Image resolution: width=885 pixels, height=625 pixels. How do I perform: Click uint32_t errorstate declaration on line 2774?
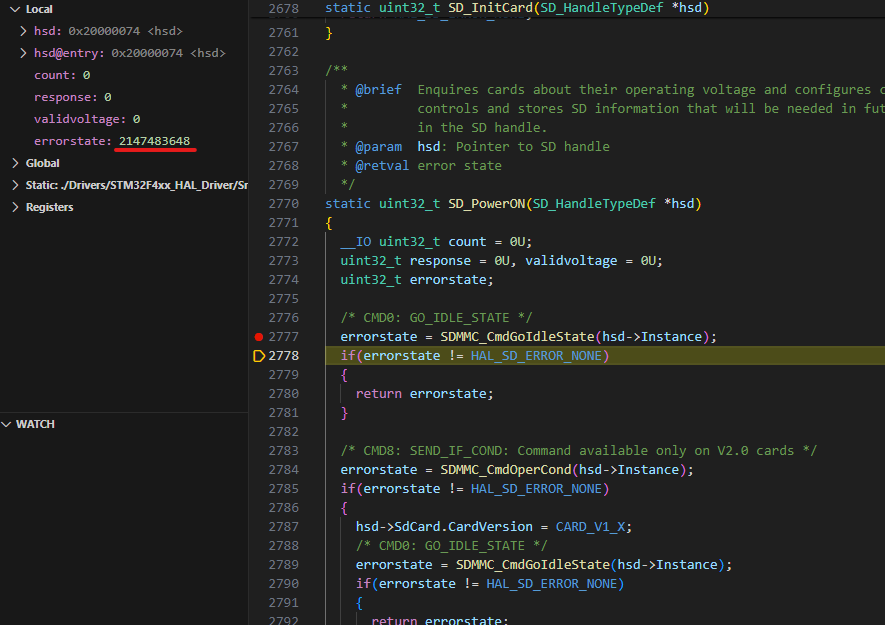[x=417, y=280]
